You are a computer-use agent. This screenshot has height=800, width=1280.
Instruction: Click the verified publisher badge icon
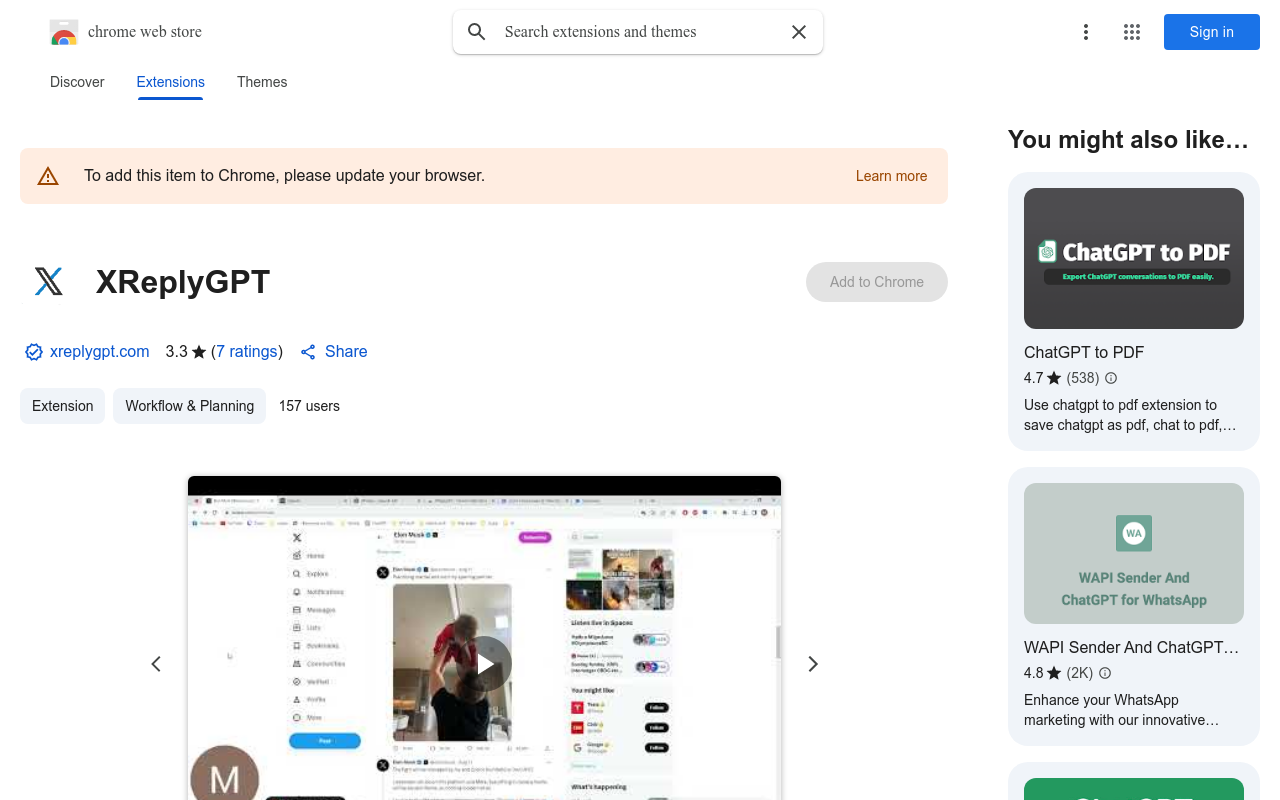[x=34, y=352]
